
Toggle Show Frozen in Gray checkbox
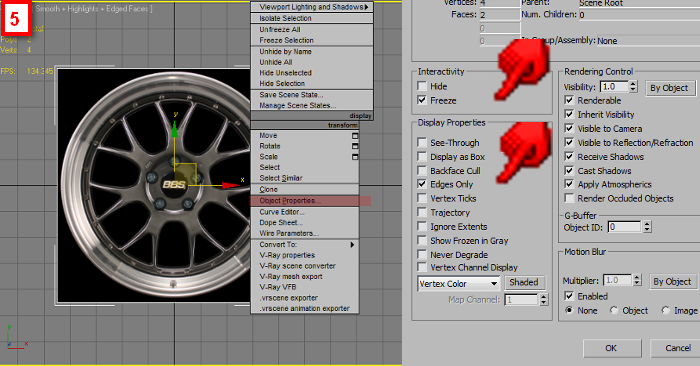pos(422,241)
